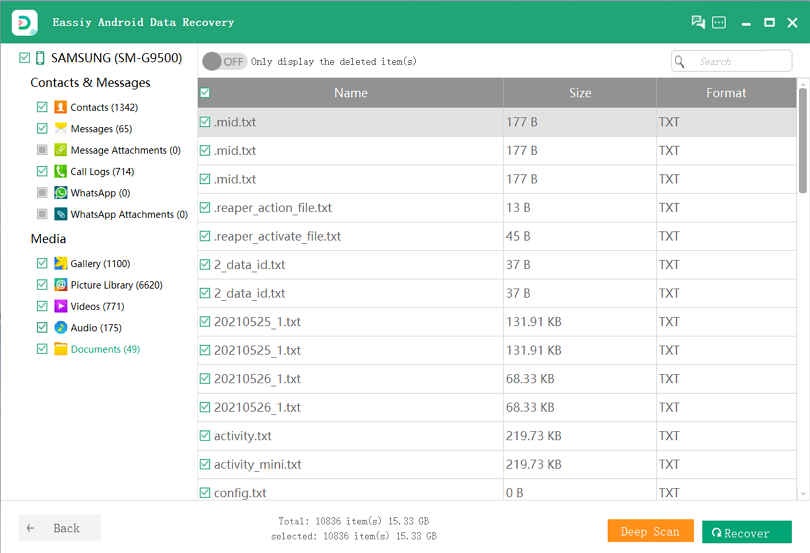Click the vertical scrollbar thumb
This screenshot has width=810, height=553.
point(802,141)
